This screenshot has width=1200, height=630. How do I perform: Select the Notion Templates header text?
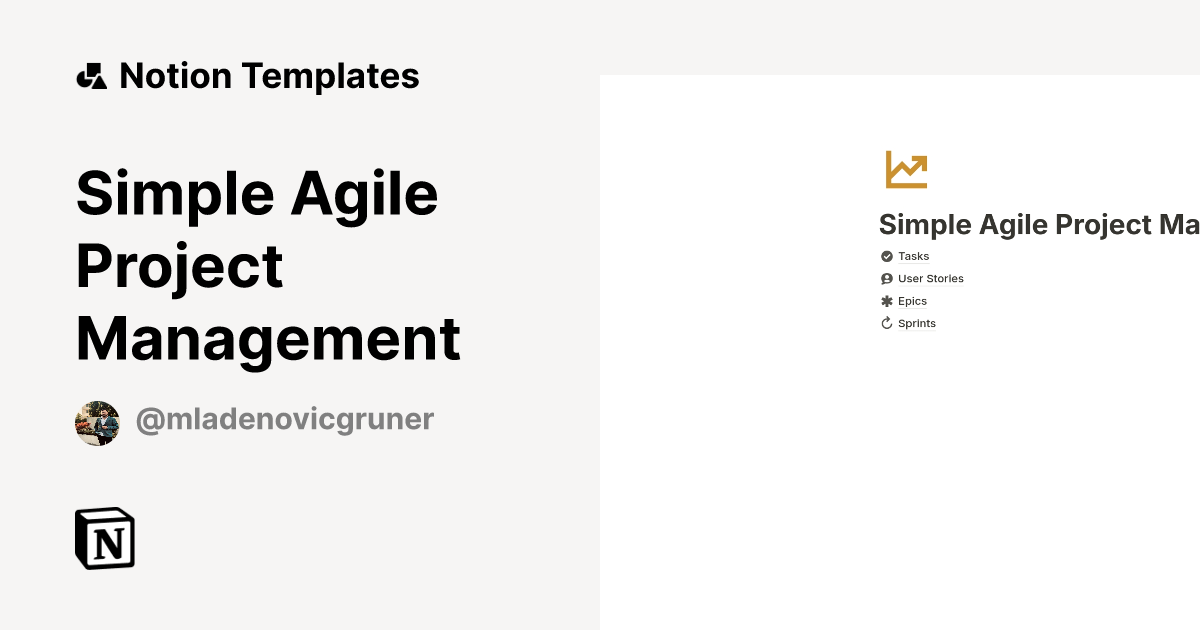pyautogui.click(x=268, y=75)
